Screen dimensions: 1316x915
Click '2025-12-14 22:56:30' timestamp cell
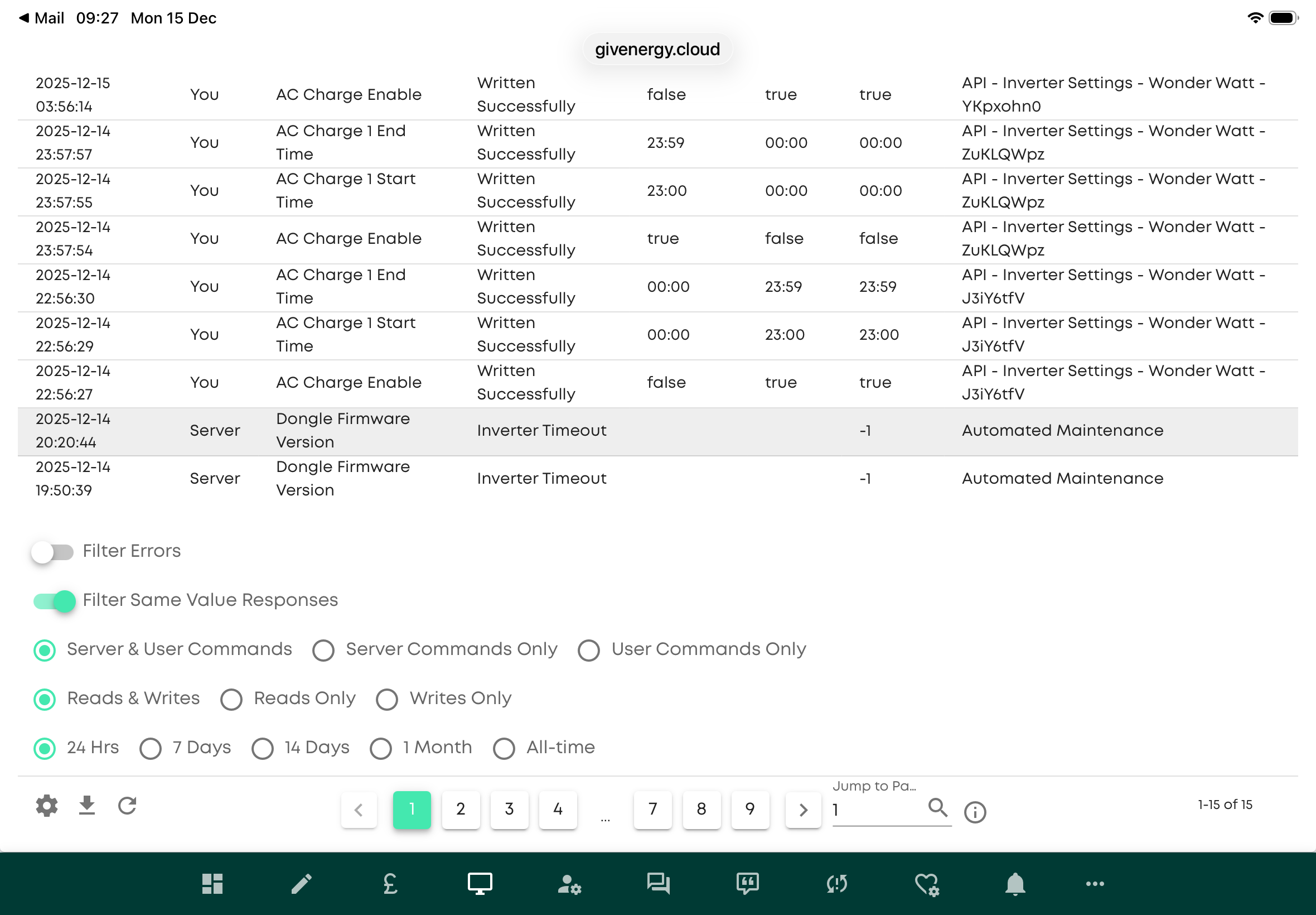coord(72,287)
